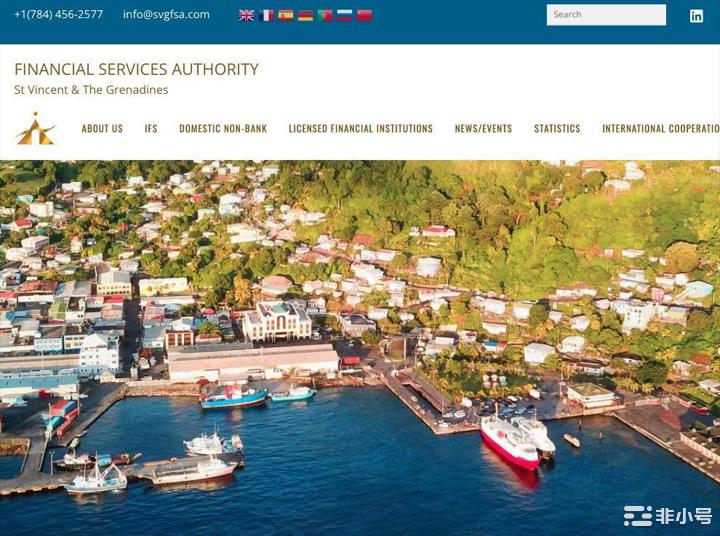Image resolution: width=720 pixels, height=536 pixels.
Task: Click the Financial Services Authority title
Action: click(x=136, y=69)
